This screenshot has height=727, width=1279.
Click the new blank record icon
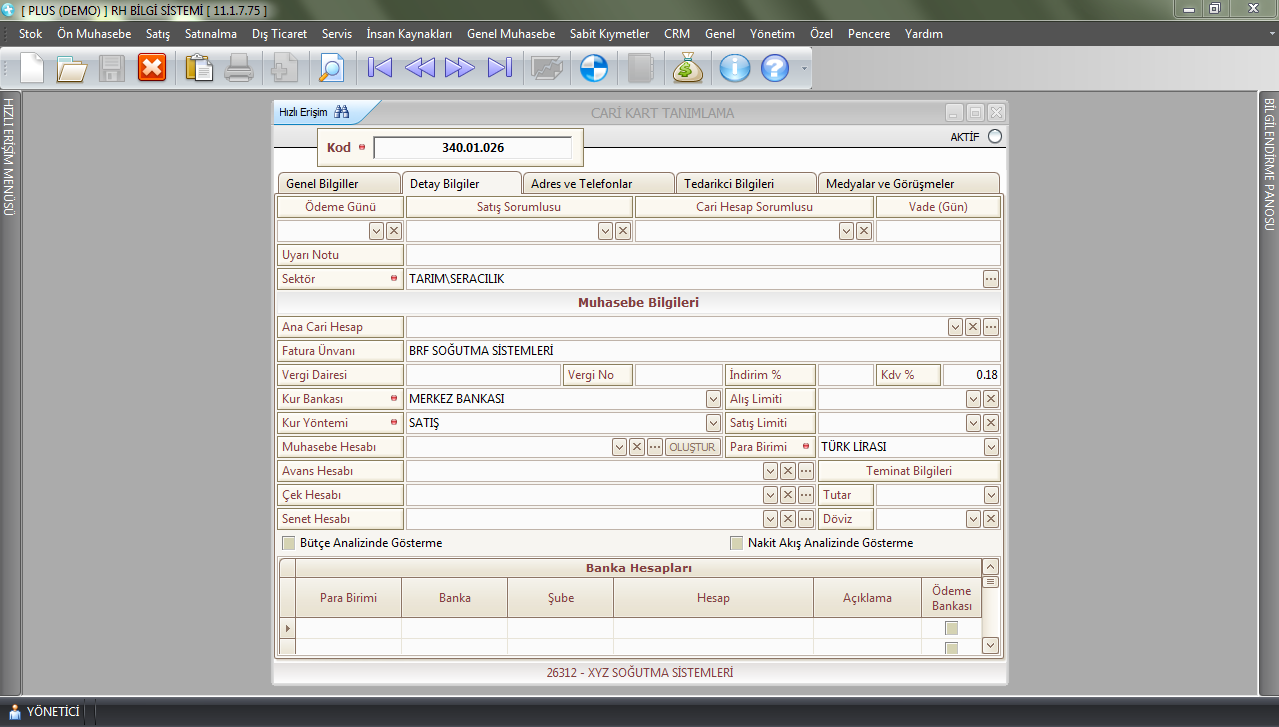pyautogui.click(x=32, y=68)
